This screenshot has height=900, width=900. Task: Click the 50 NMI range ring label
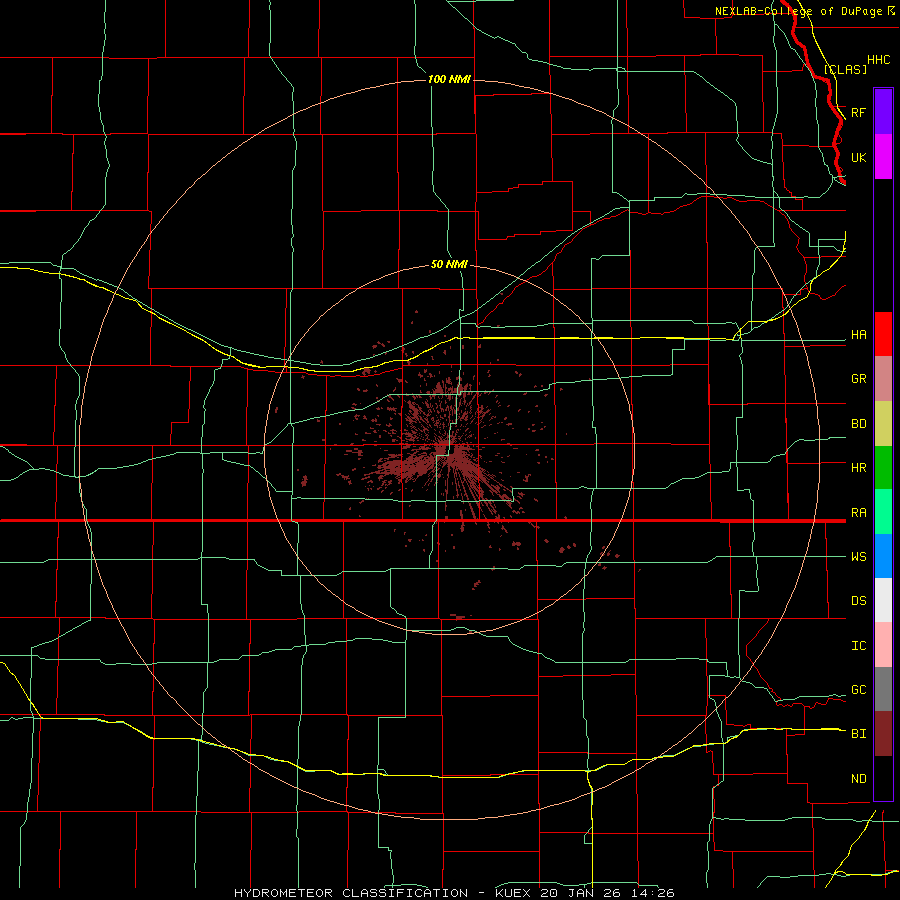tap(449, 264)
